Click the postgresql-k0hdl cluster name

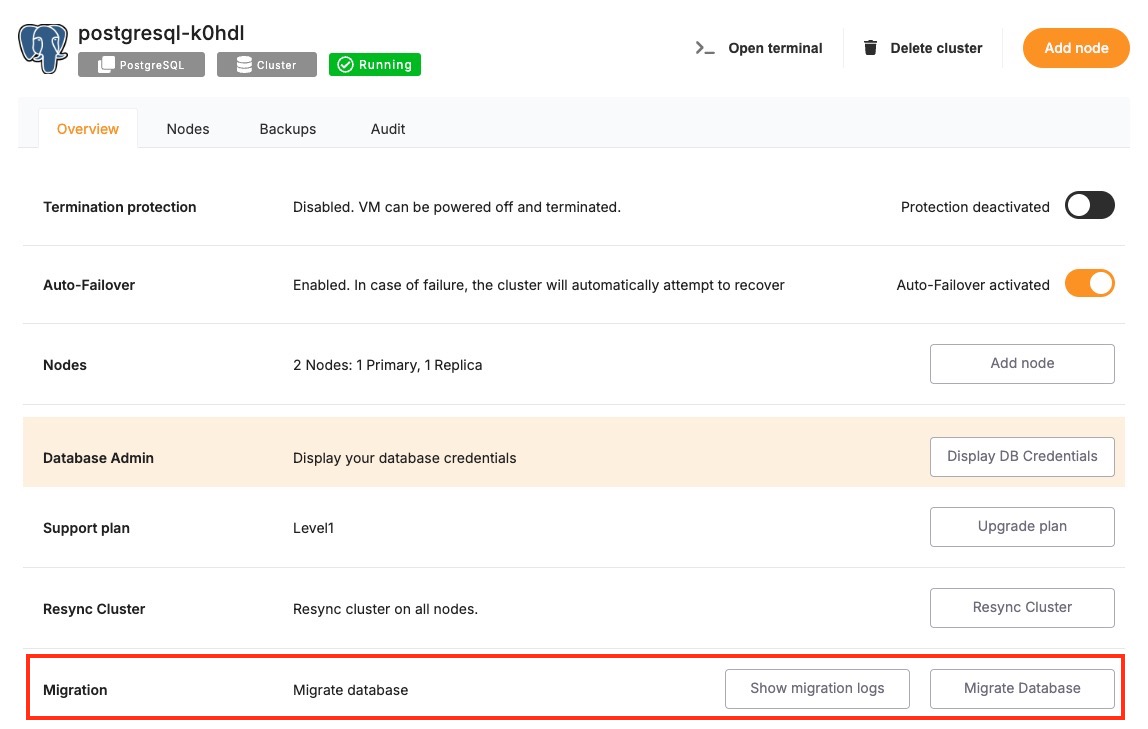pyautogui.click(x=161, y=33)
